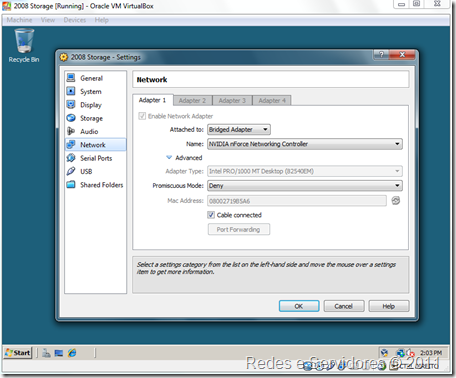This screenshot has height=378, width=456.
Task: Select the Display category icon
Action: (x=71, y=104)
